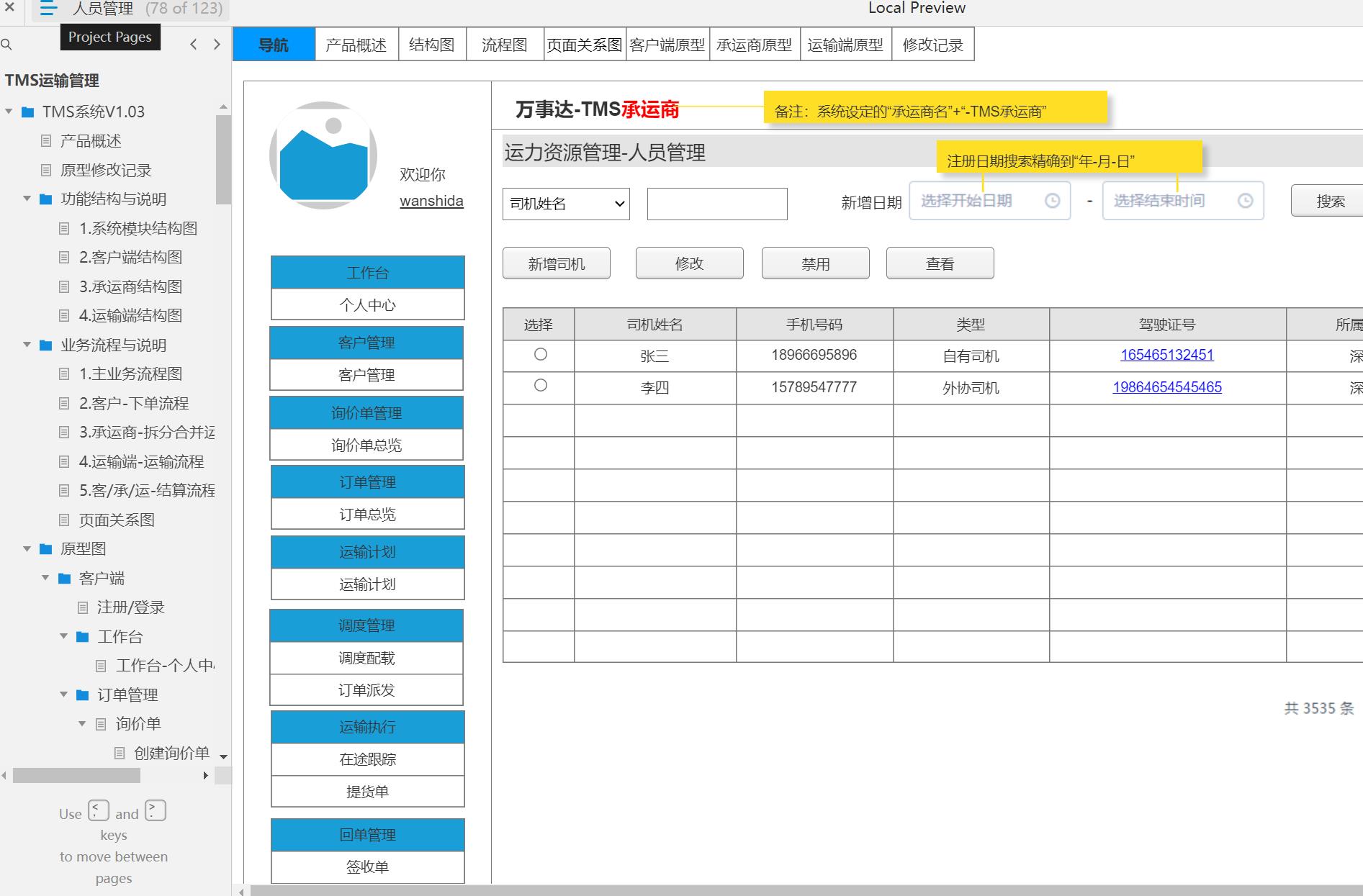This screenshot has height=896, width=1363.
Task: Click the page icon beside 1.主业务流程图
Action: 64,374
